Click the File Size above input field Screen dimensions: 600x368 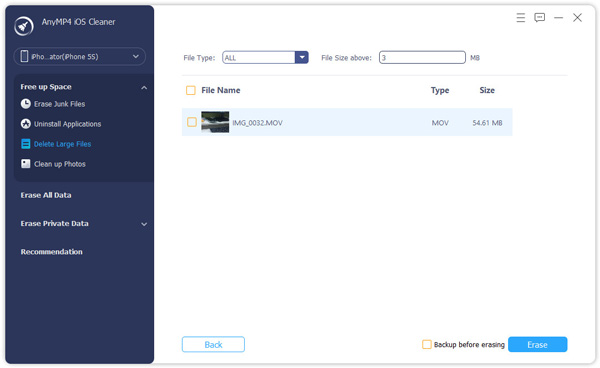pyautogui.click(x=422, y=57)
